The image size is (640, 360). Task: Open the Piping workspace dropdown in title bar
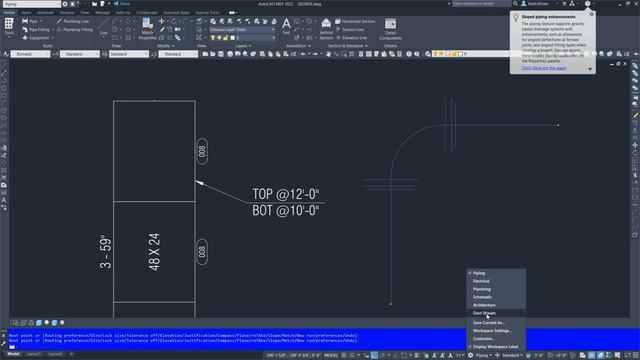[x=31, y=4]
